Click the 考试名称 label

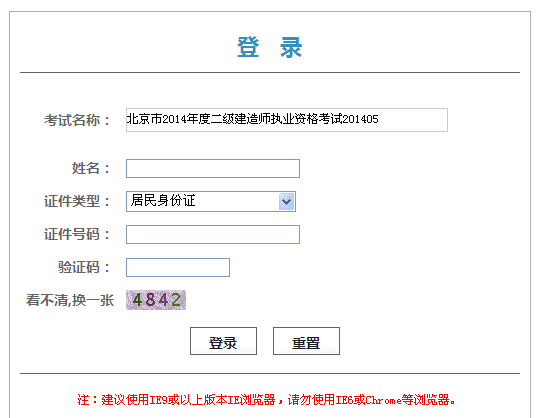[77, 120]
